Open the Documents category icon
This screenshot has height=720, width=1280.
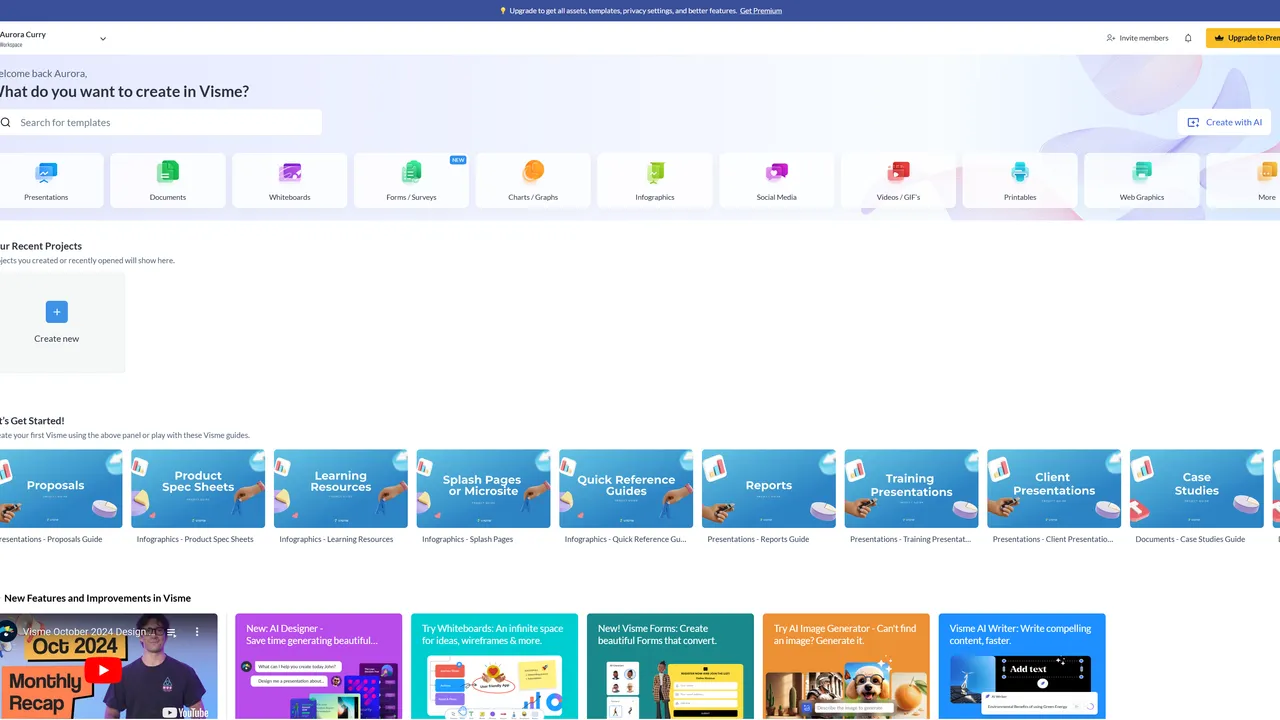click(x=168, y=172)
